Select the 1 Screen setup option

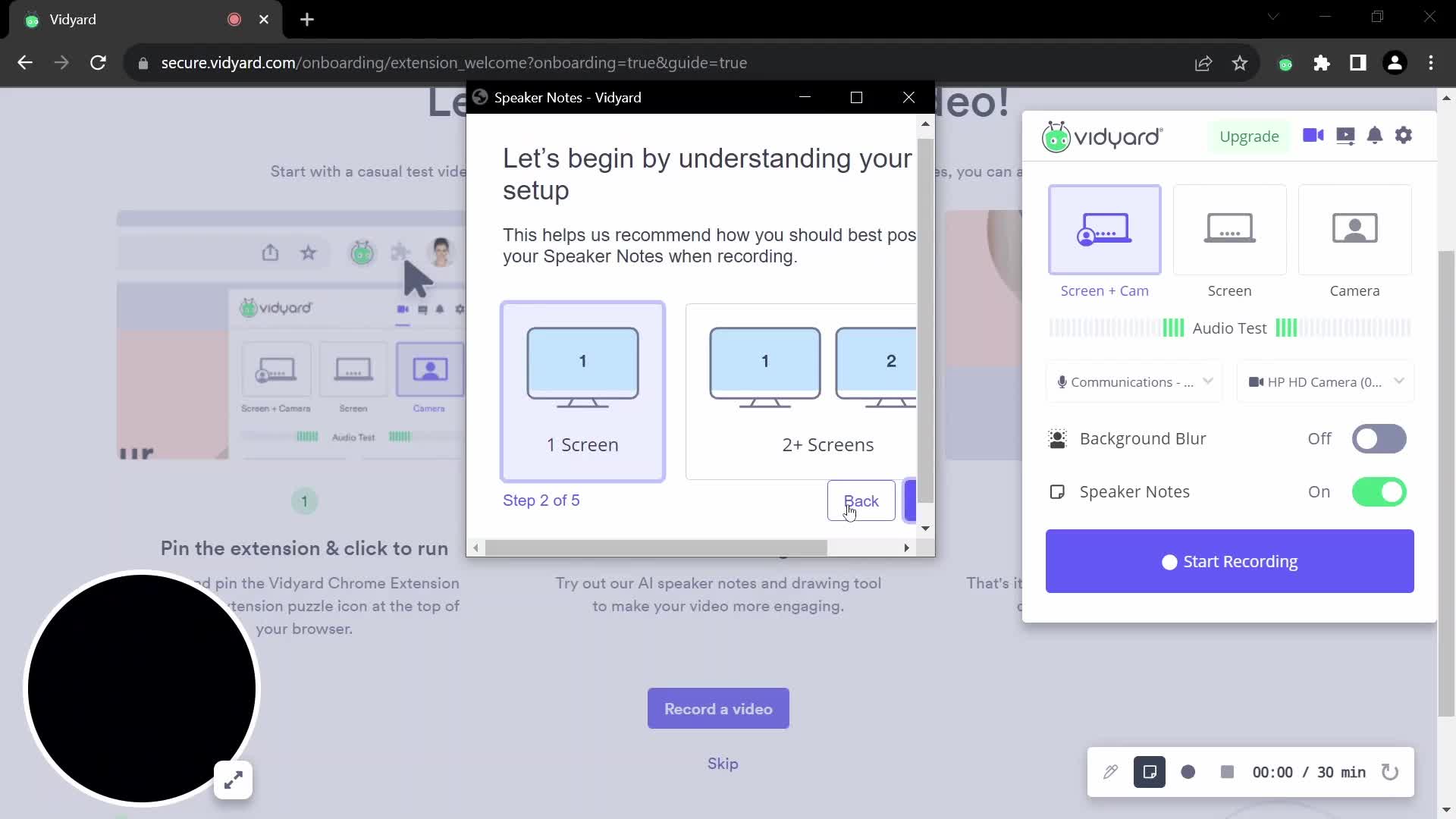(583, 390)
